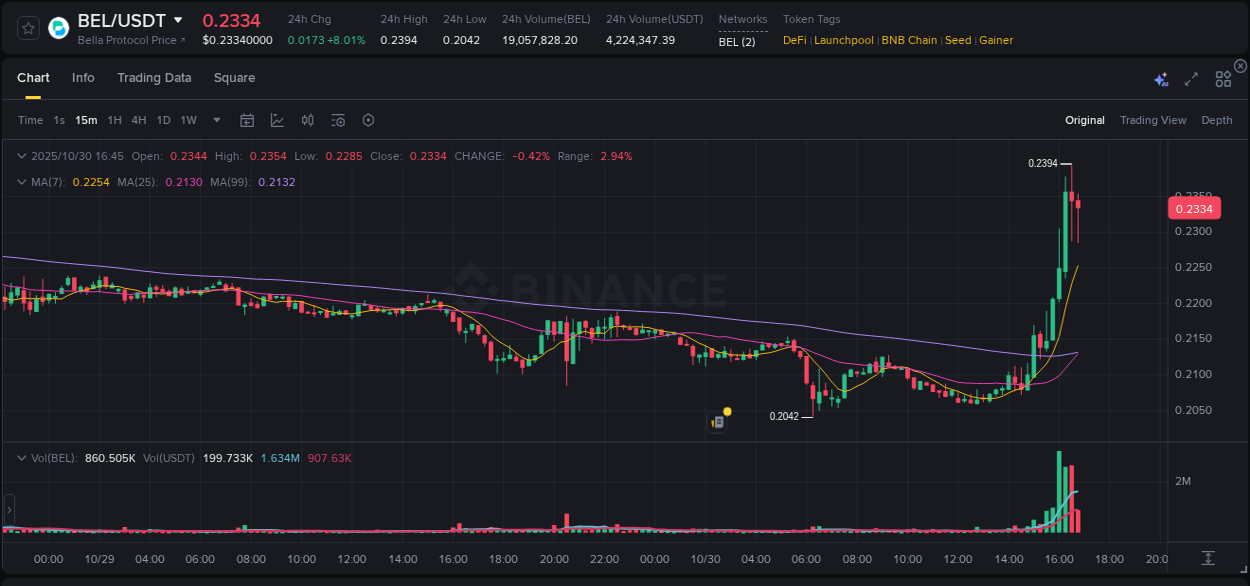Expand chart to fullscreen

point(1190,77)
